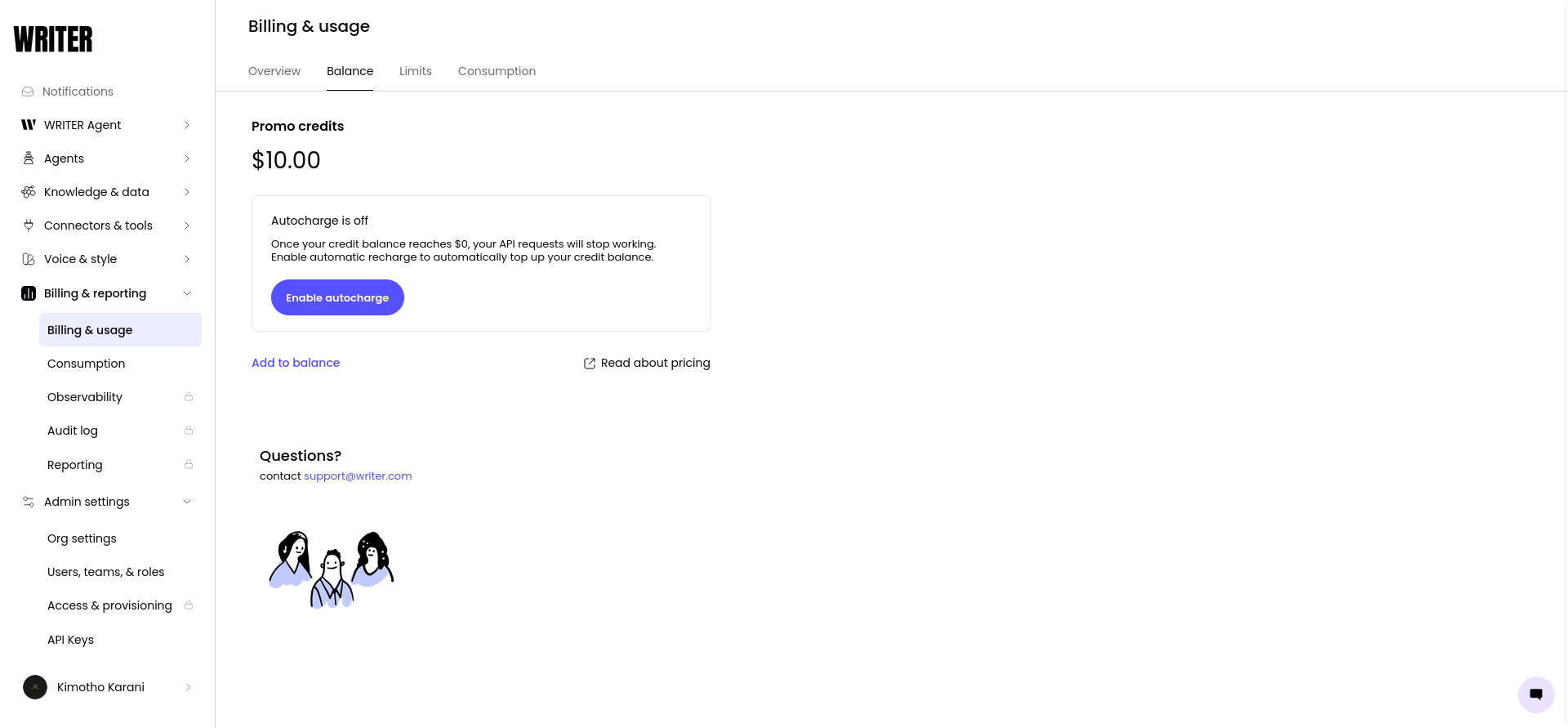1568x728 pixels.
Task: Expand the Connectors & tools chevron
Action: coord(187,226)
